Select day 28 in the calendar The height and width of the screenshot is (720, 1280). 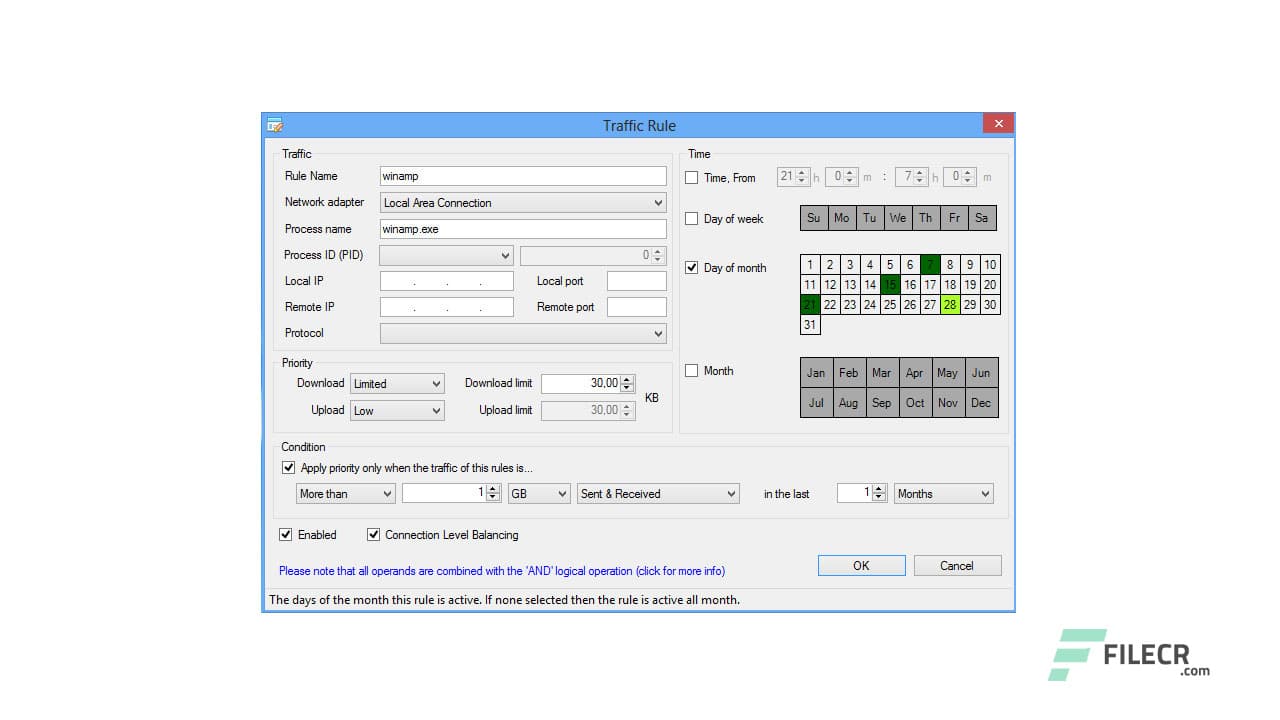click(x=949, y=304)
